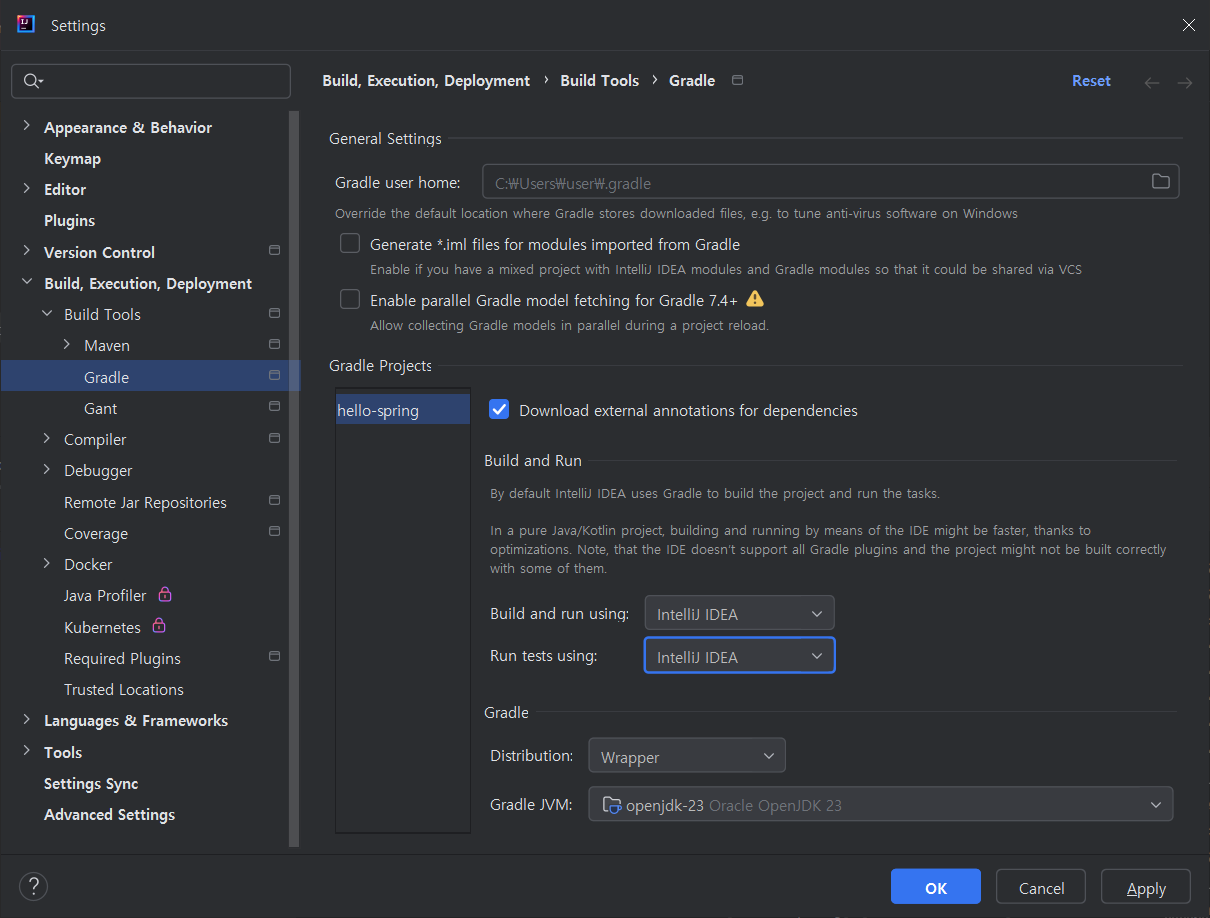The width and height of the screenshot is (1210, 918).
Task: Collapse the Build, Execution, Deployment section
Action: click(27, 283)
